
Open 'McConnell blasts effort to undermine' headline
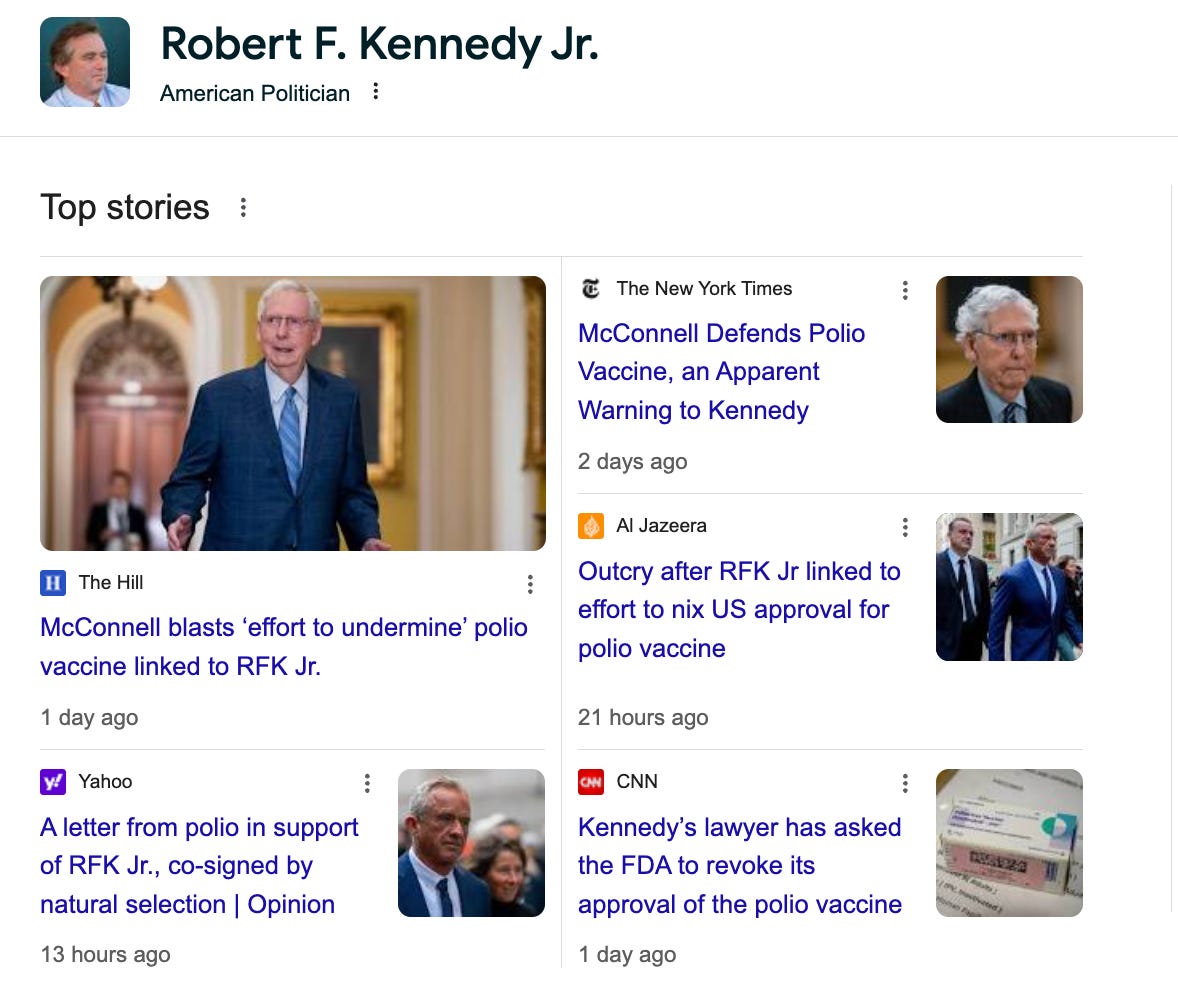click(x=284, y=646)
